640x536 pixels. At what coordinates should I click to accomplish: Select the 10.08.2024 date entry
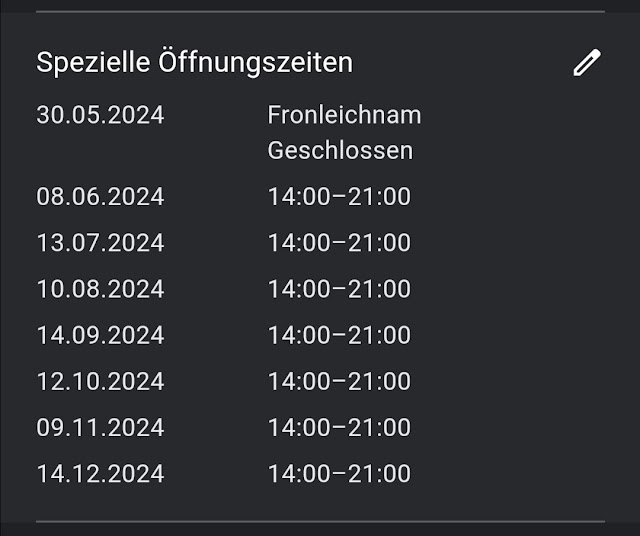[x=100, y=289]
